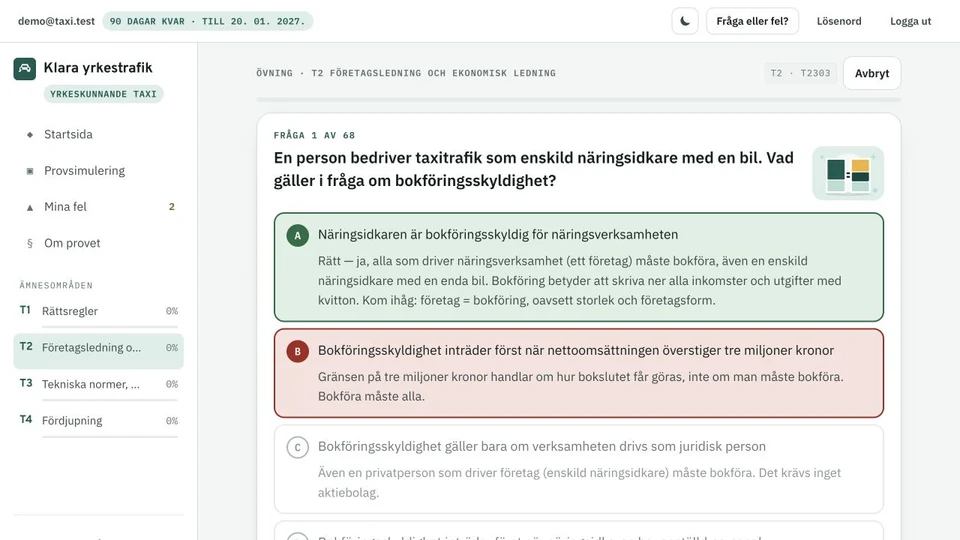The width and height of the screenshot is (960, 540).
Task: Open the Startsida page
Action: coord(99,134)
